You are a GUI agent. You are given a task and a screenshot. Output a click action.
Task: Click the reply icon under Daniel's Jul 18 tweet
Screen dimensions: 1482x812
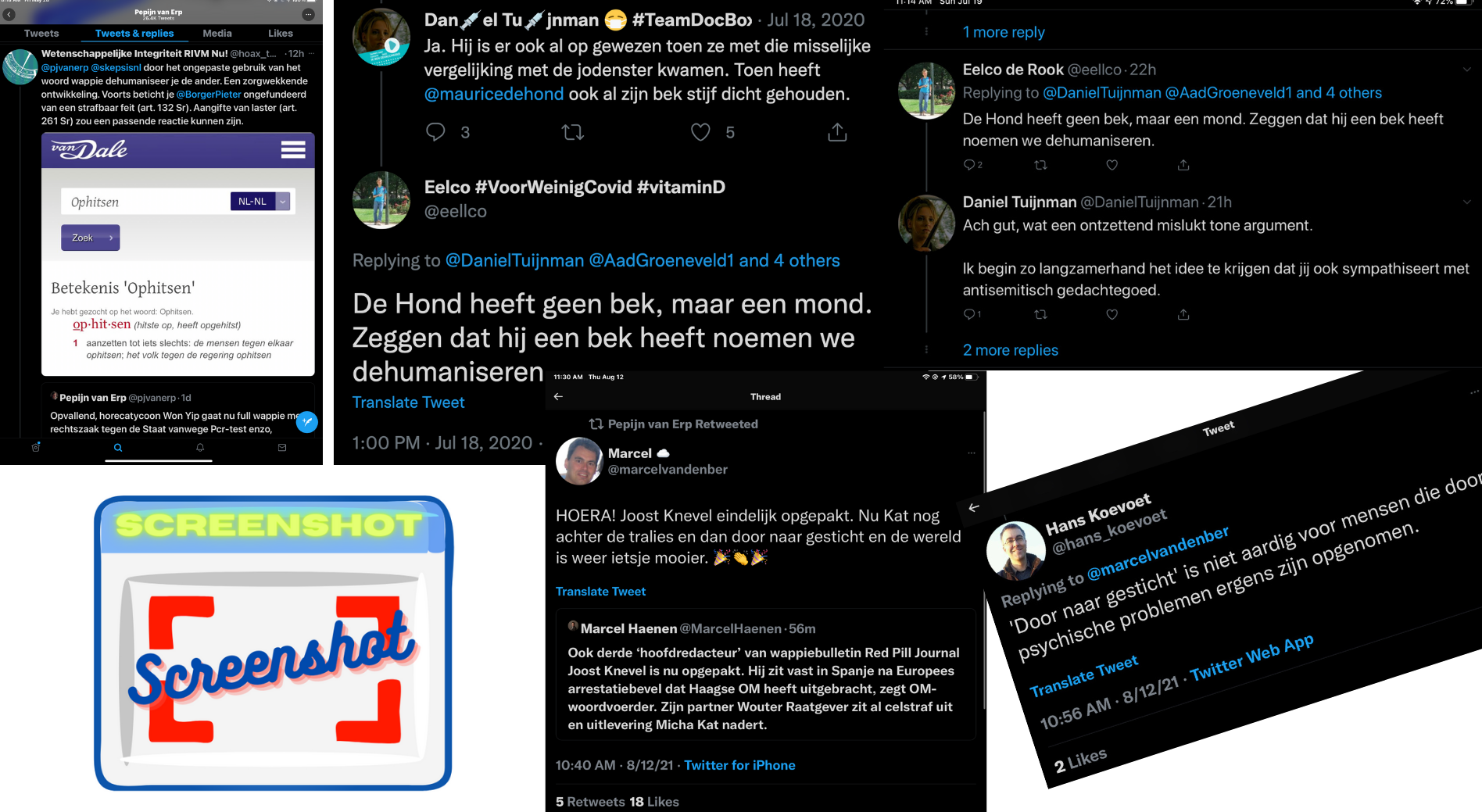coord(435,132)
